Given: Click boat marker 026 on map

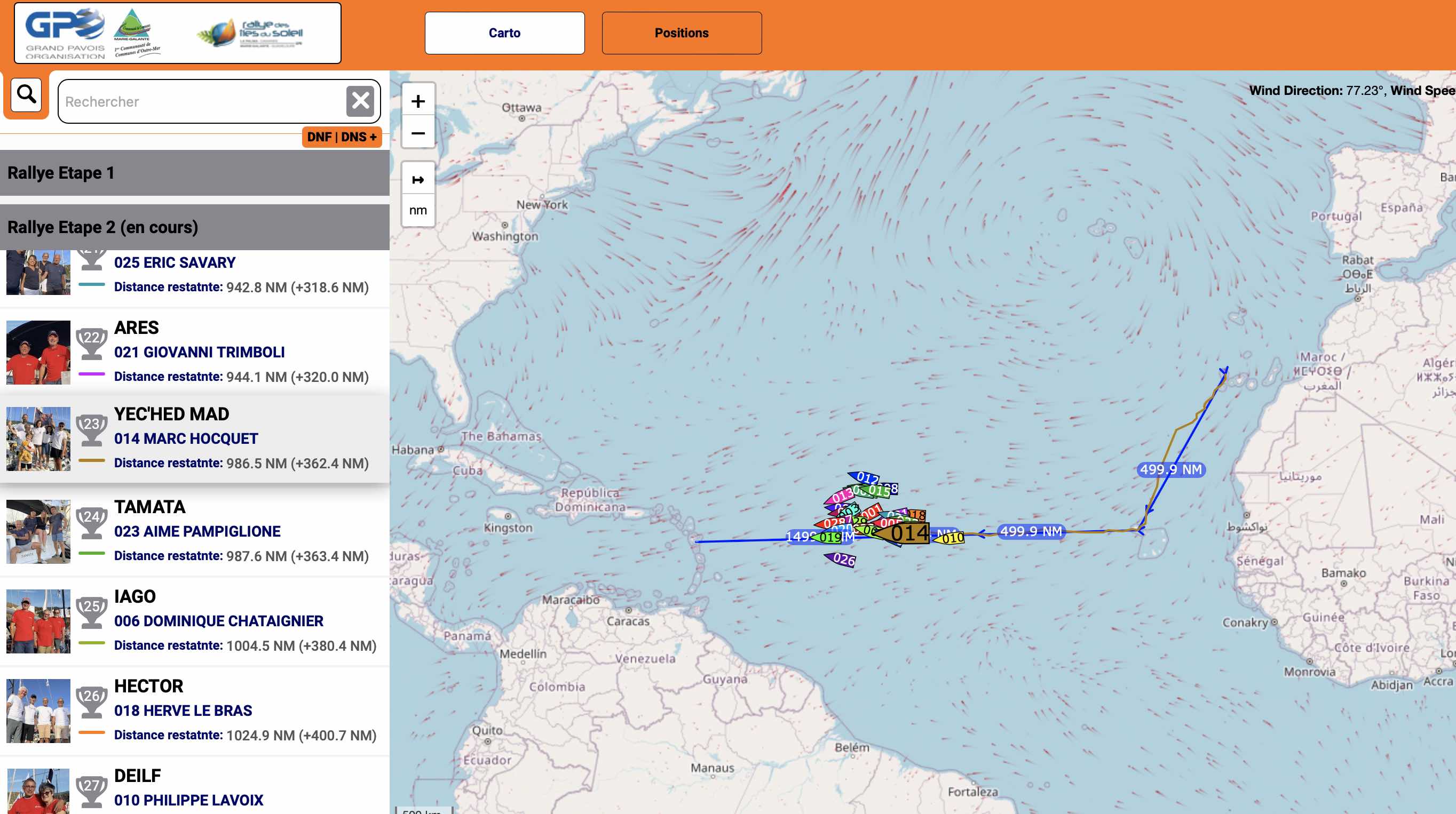Looking at the screenshot, I should coord(842,559).
